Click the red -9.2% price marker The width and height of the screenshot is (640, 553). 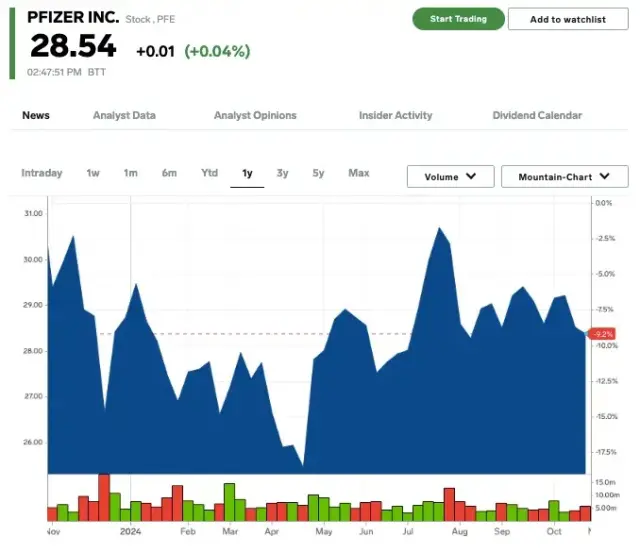coord(603,334)
